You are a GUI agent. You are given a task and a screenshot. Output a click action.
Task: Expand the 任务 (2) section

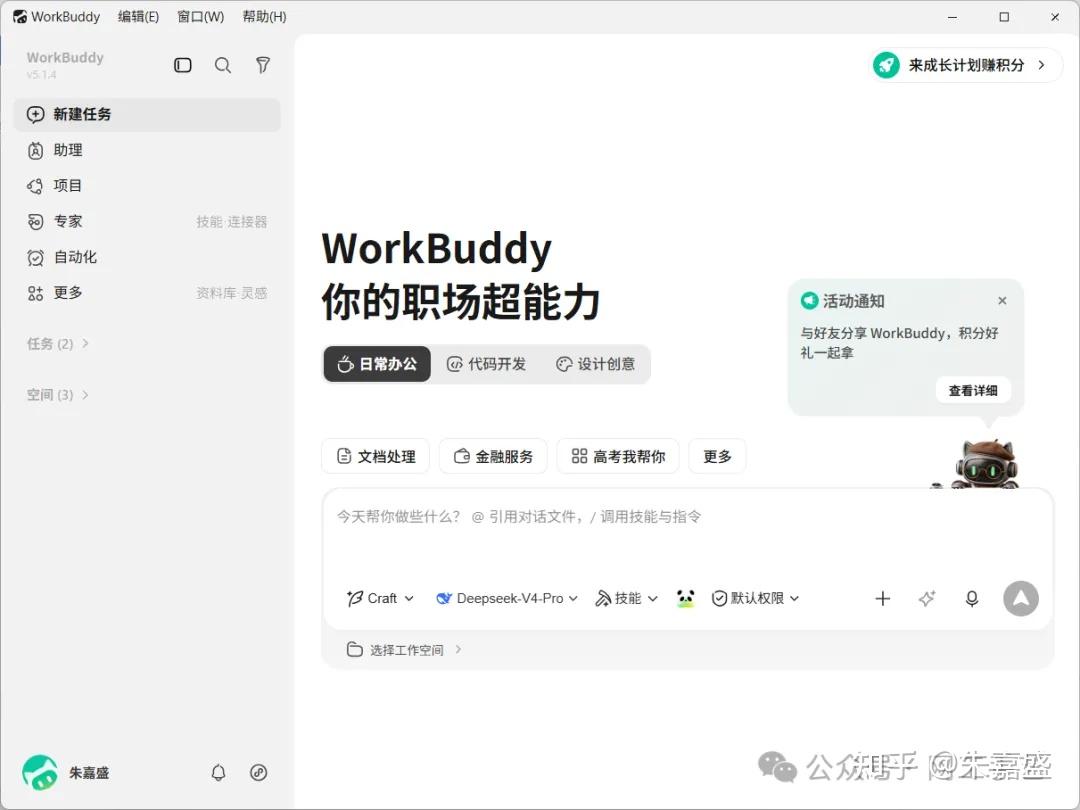coord(58,344)
